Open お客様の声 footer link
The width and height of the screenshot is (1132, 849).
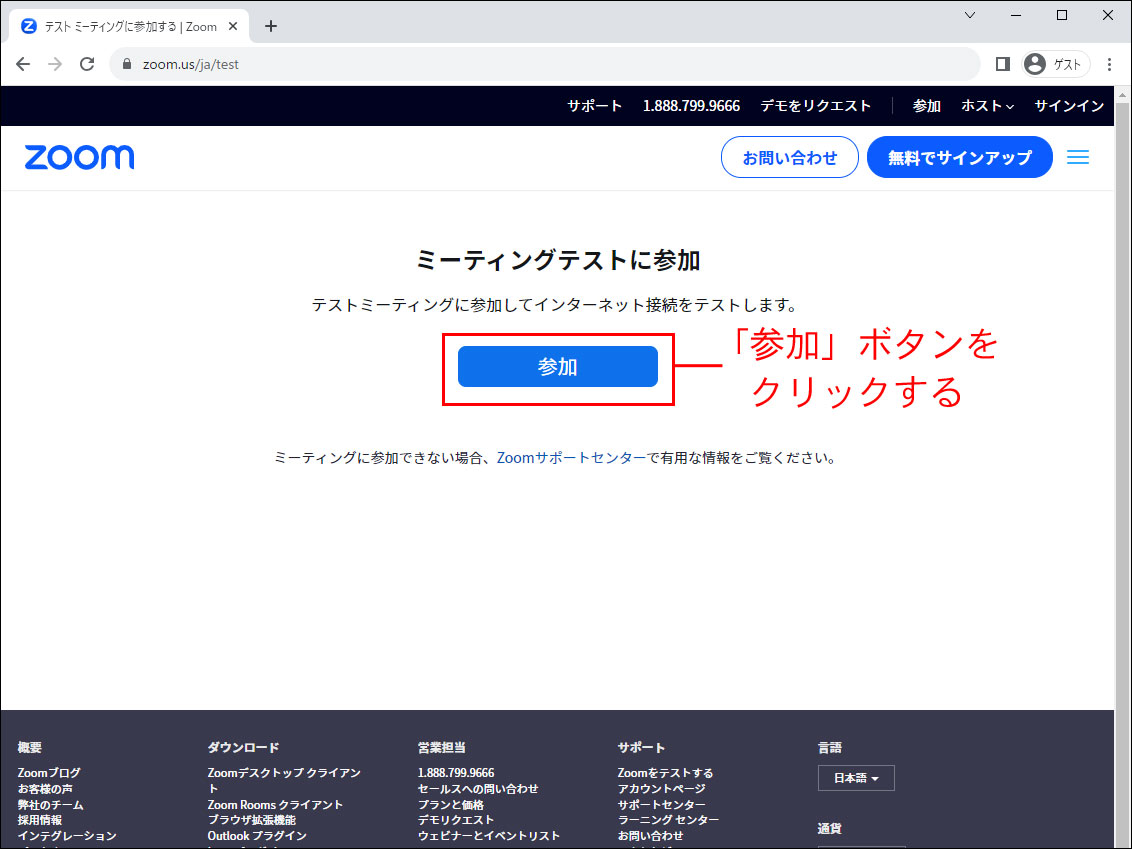(45, 789)
